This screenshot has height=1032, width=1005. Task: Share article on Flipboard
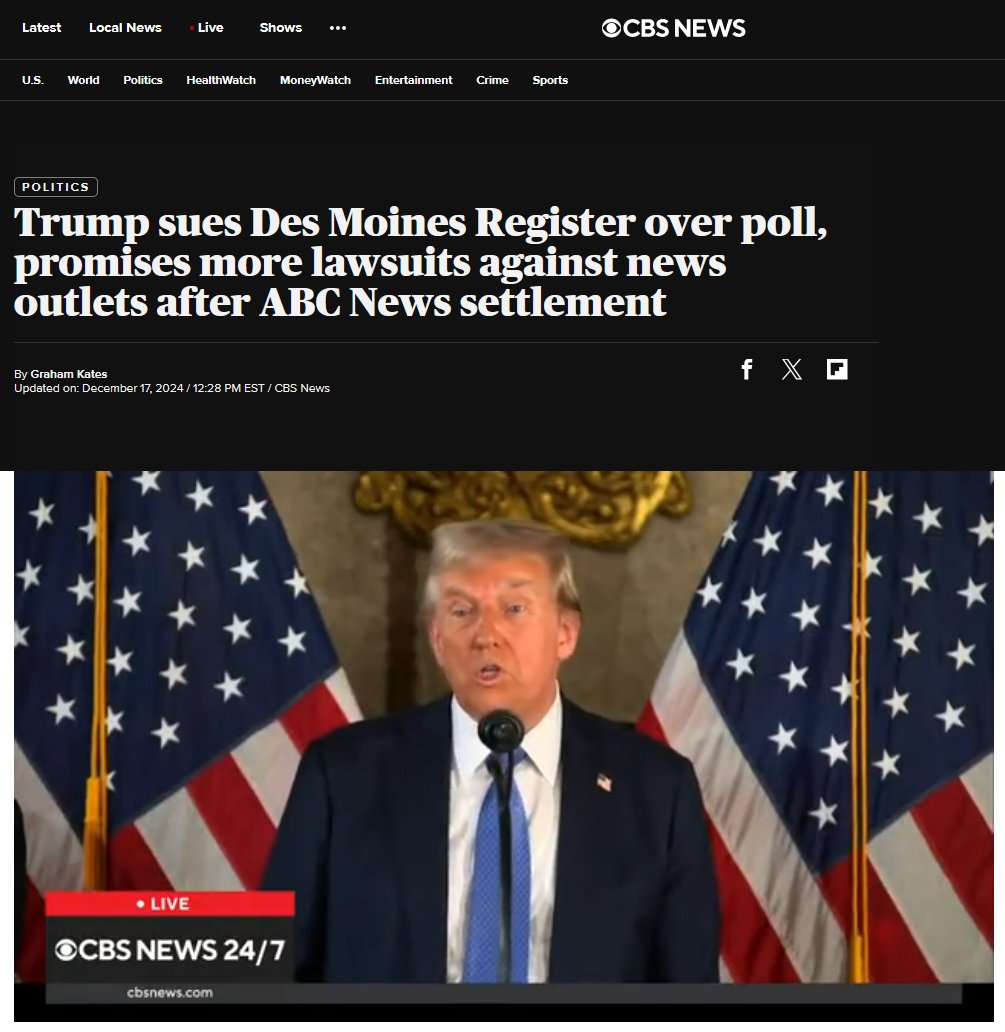(837, 369)
